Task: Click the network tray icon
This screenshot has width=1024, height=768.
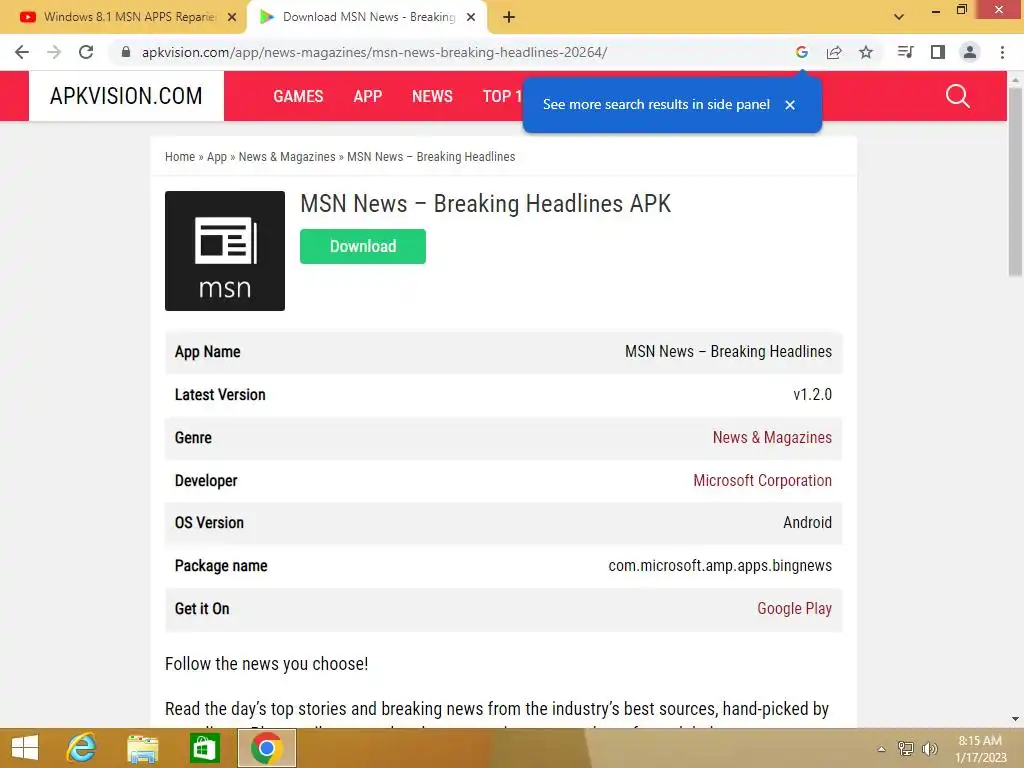Action: pyautogui.click(x=906, y=749)
